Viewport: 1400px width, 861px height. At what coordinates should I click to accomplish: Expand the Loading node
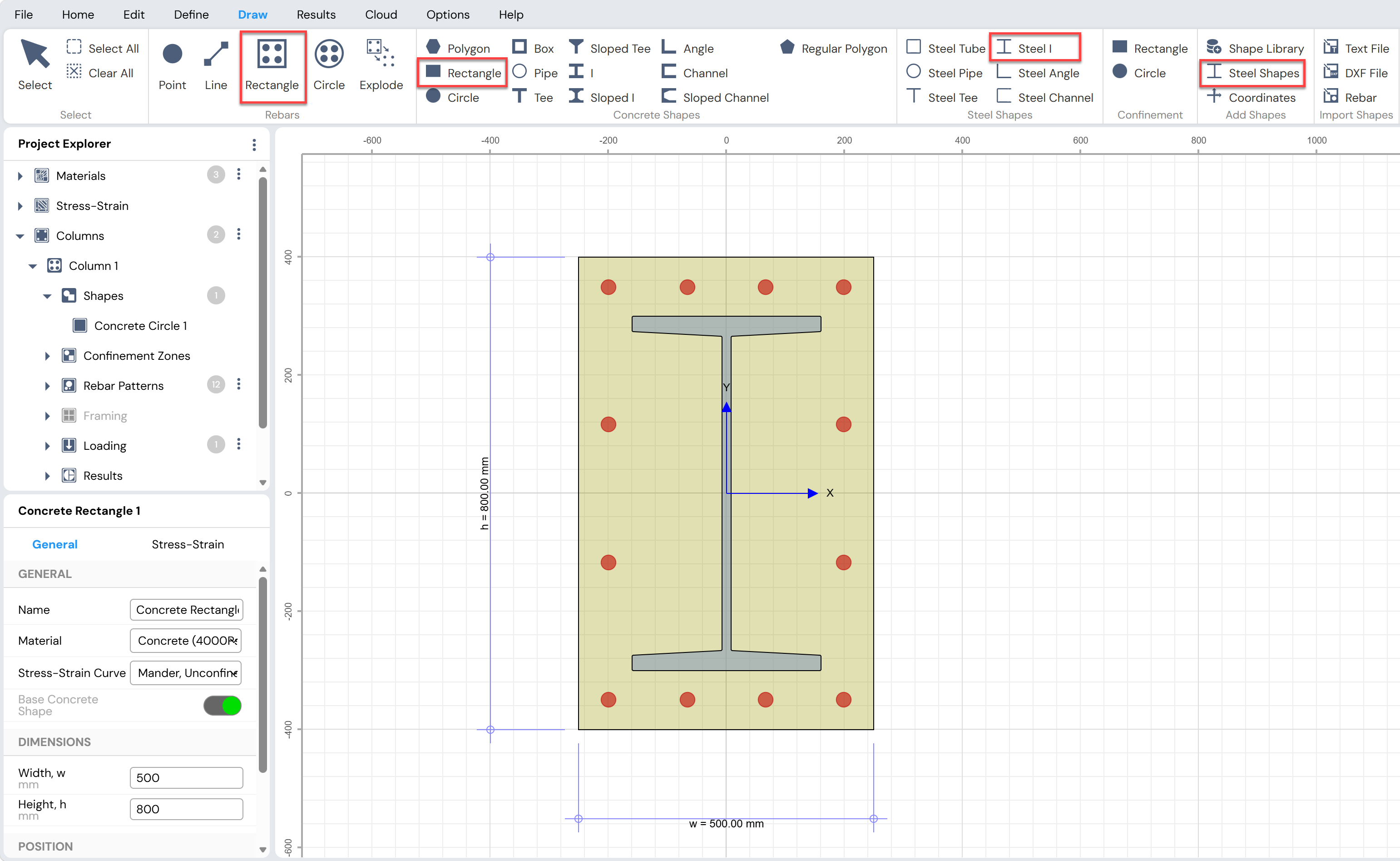(47, 446)
